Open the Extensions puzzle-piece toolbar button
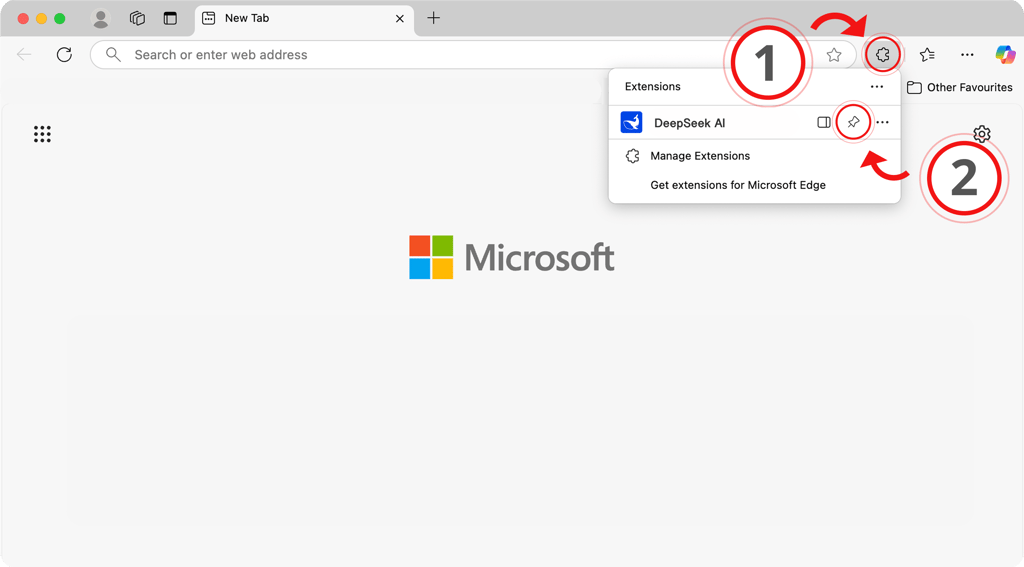Screen dimensions: 1024x567 [882, 55]
